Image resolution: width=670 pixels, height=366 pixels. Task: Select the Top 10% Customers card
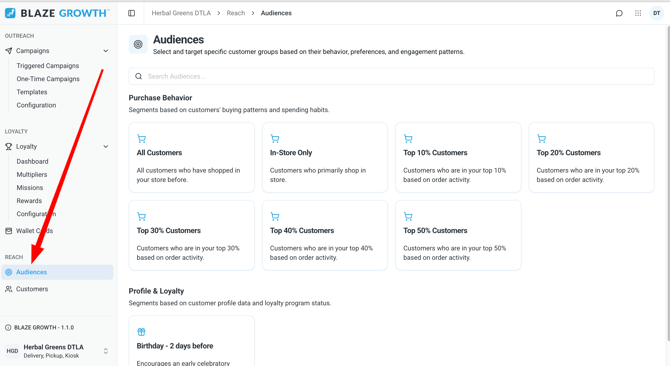point(458,158)
